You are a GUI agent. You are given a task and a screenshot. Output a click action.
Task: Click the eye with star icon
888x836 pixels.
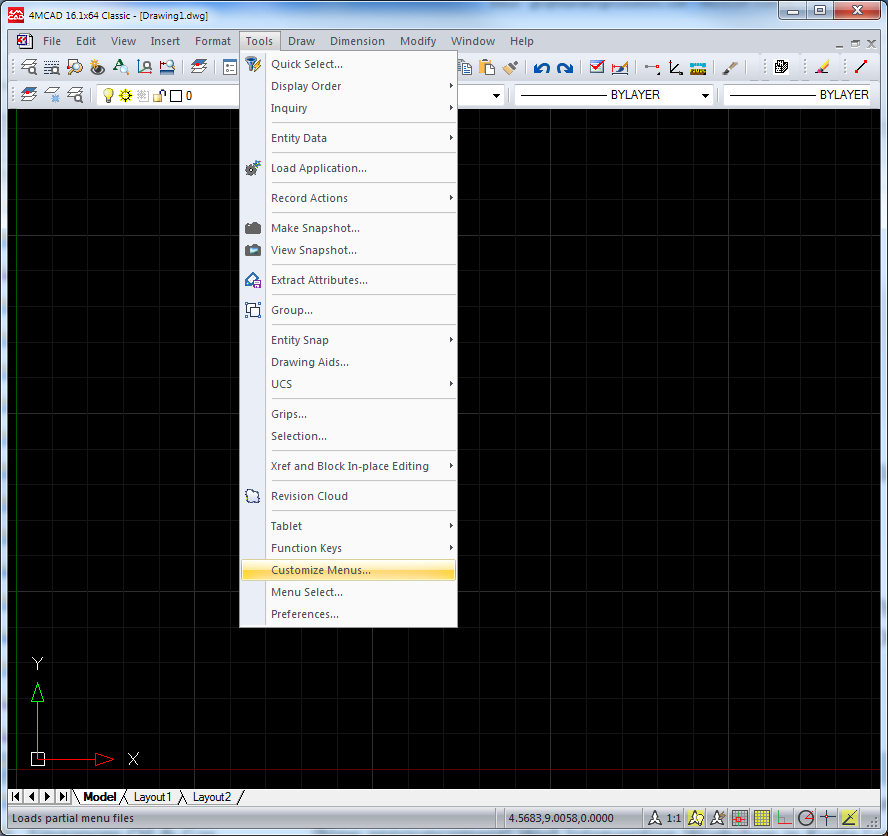click(x=97, y=67)
